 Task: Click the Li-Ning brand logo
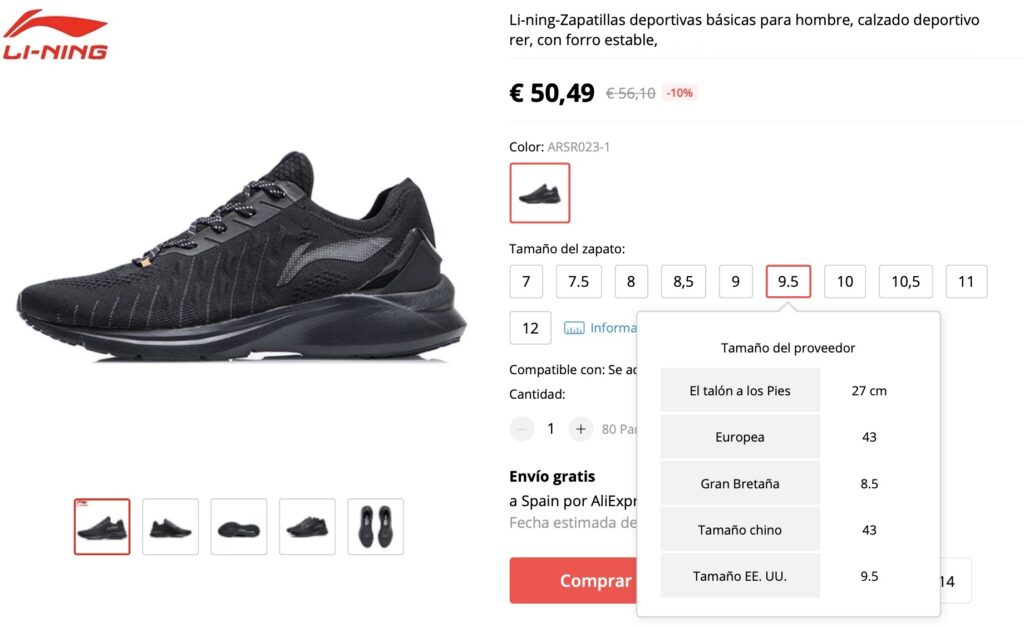[x=55, y=35]
